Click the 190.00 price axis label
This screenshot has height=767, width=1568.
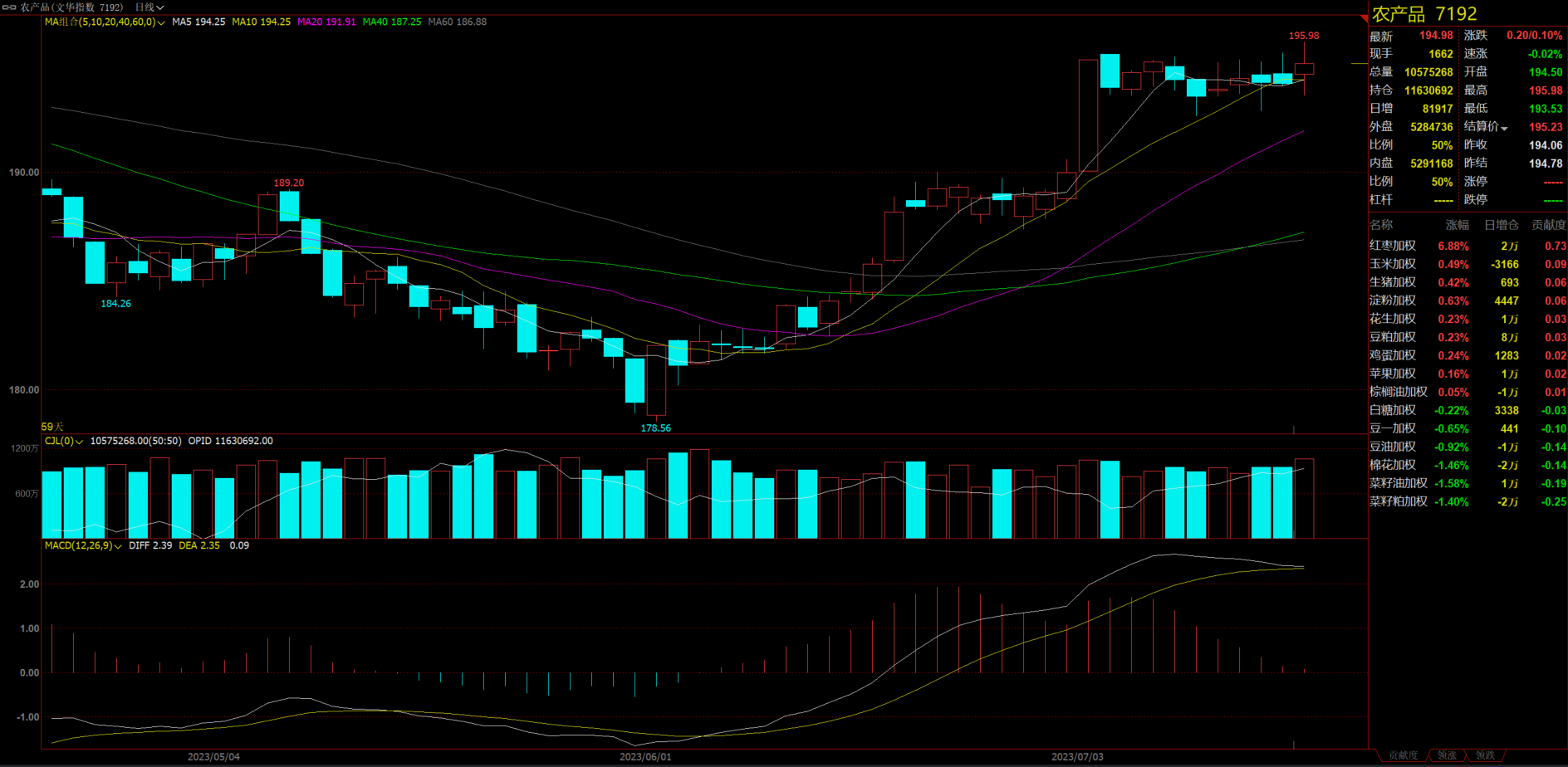pyautogui.click(x=24, y=173)
